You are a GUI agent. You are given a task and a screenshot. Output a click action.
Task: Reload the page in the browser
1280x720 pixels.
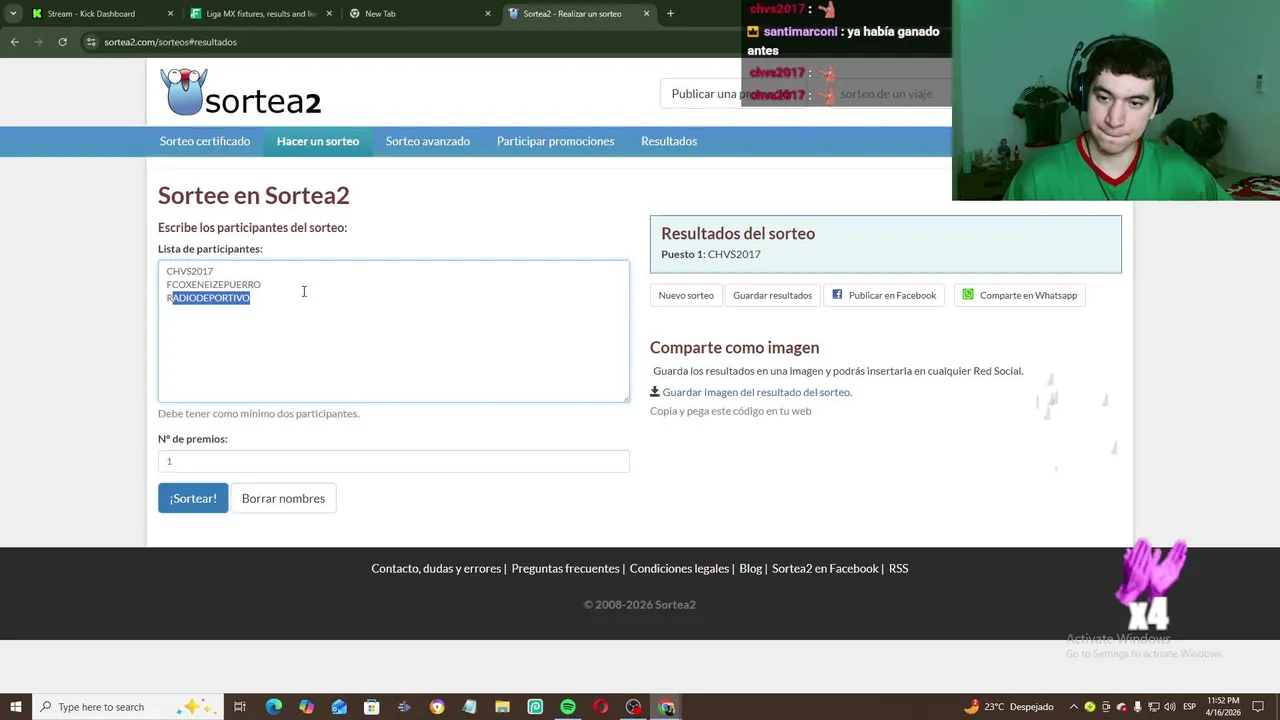tap(62, 42)
